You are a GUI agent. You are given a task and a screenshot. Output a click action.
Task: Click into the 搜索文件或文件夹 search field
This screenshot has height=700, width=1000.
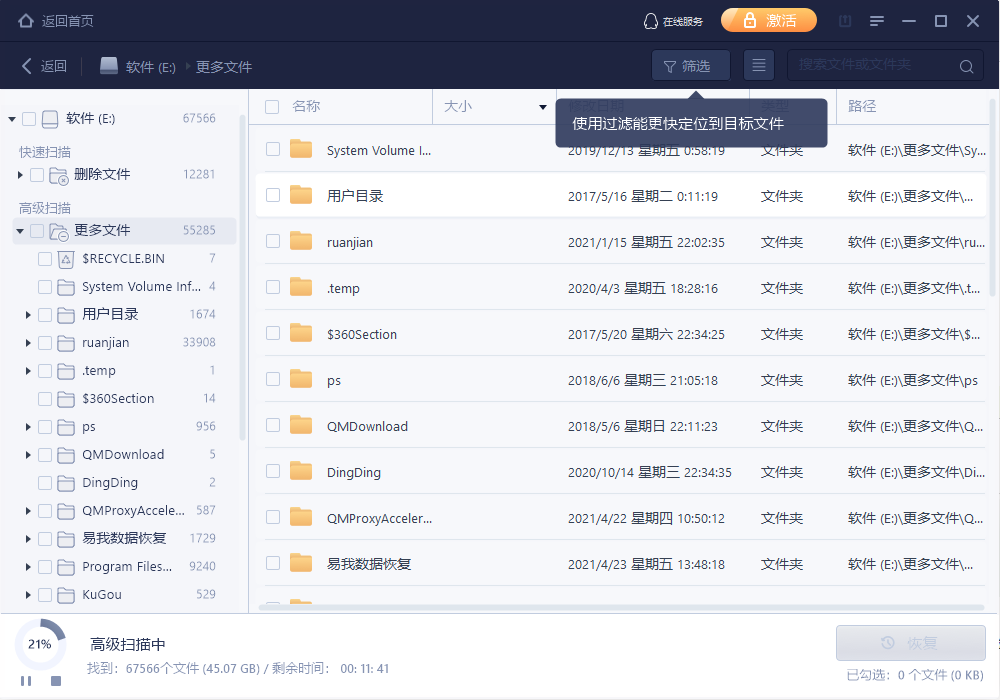870,66
